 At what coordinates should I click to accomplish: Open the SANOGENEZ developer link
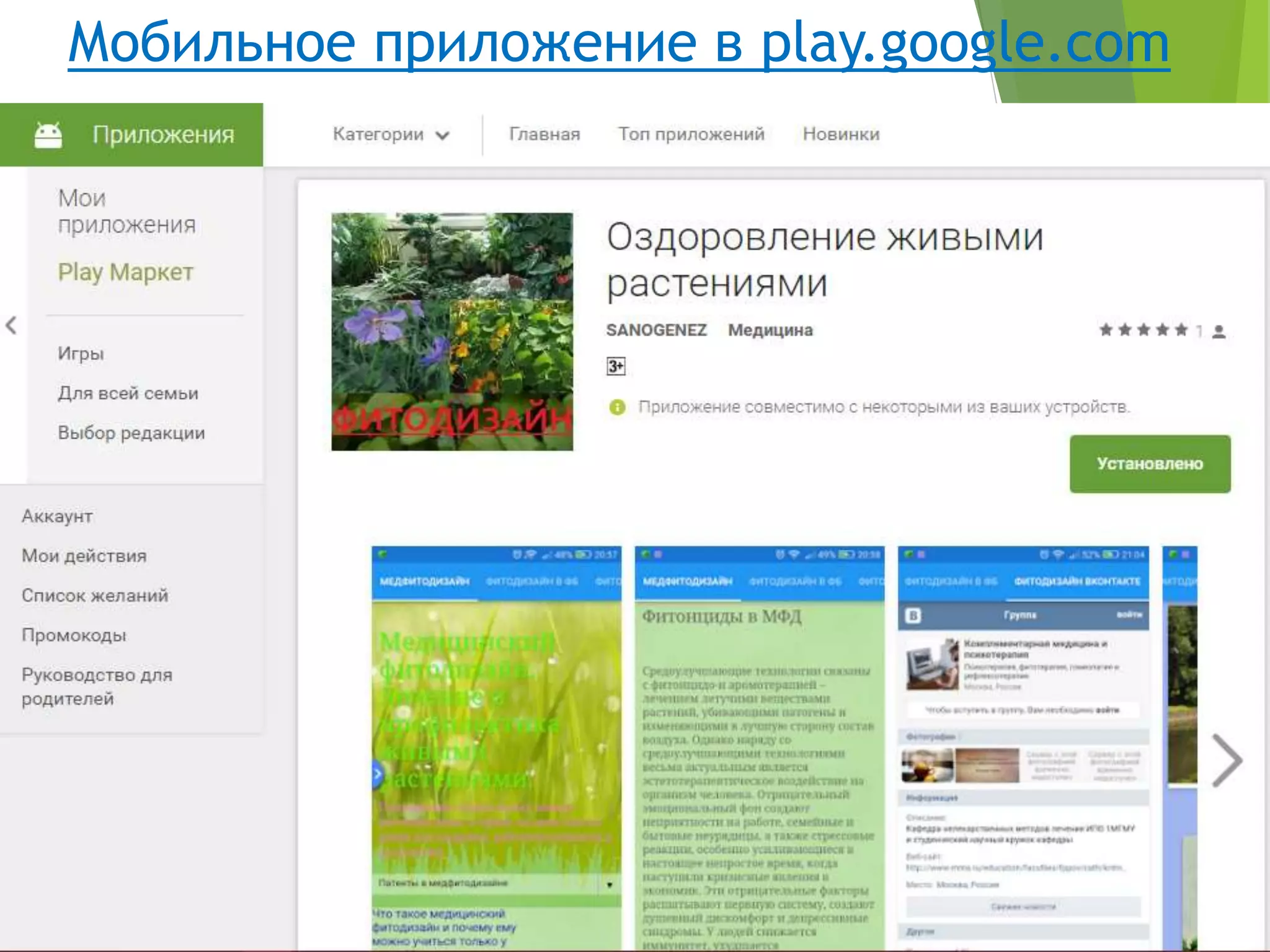tap(657, 330)
